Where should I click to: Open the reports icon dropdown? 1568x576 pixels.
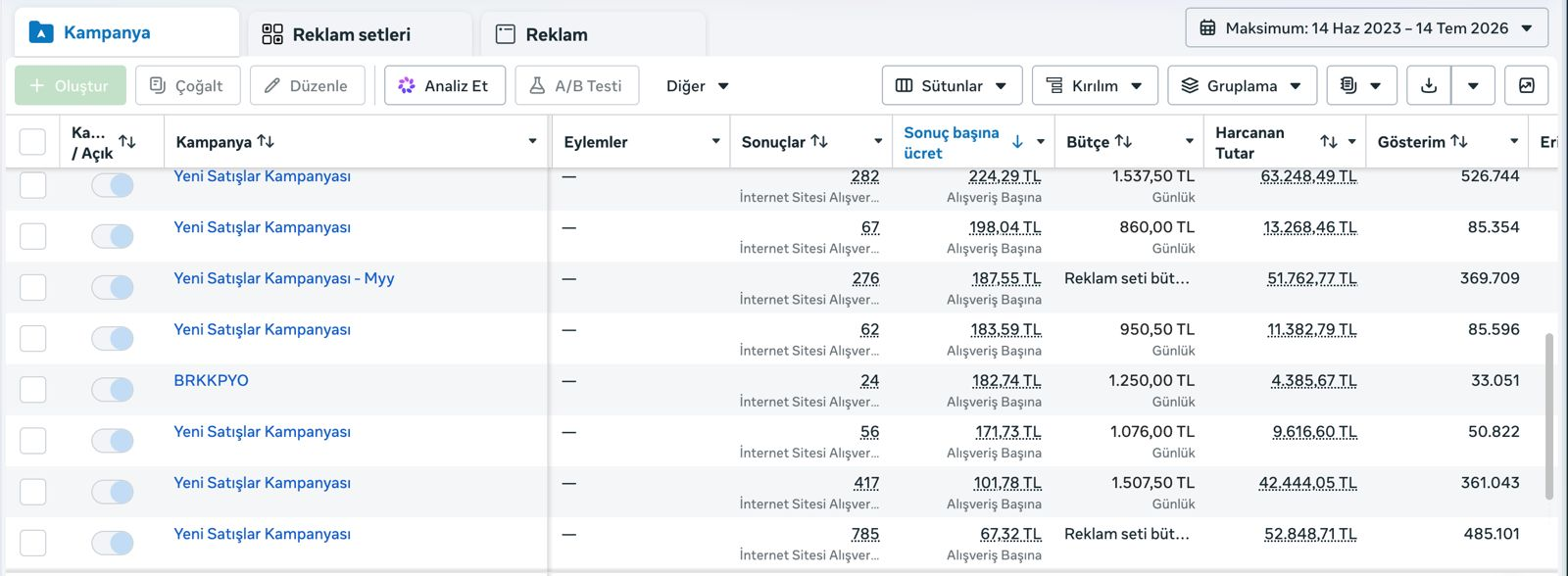pyautogui.click(x=1361, y=86)
